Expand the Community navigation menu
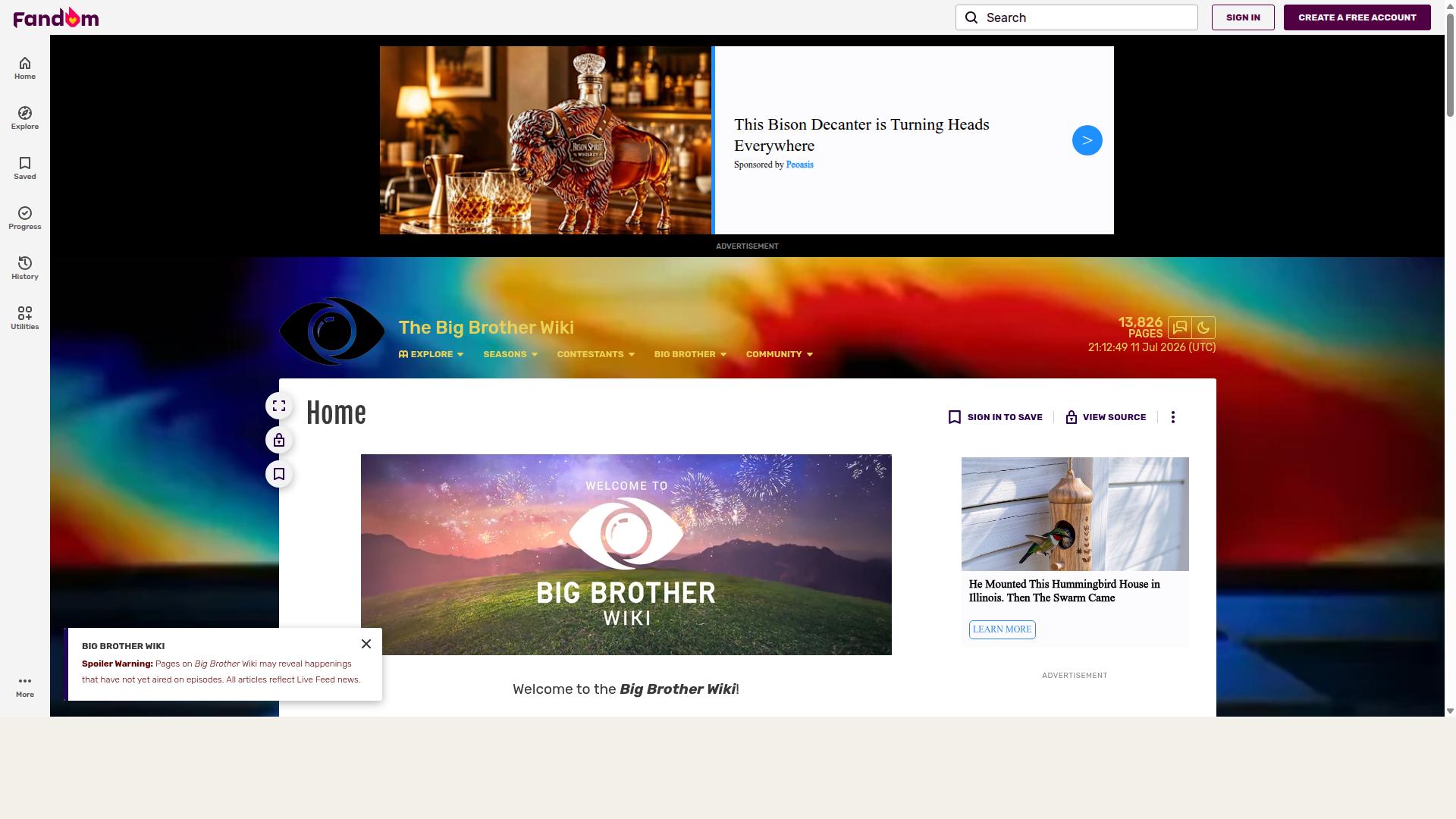The width and height of the screenshot is (1456, 819). 780,354
